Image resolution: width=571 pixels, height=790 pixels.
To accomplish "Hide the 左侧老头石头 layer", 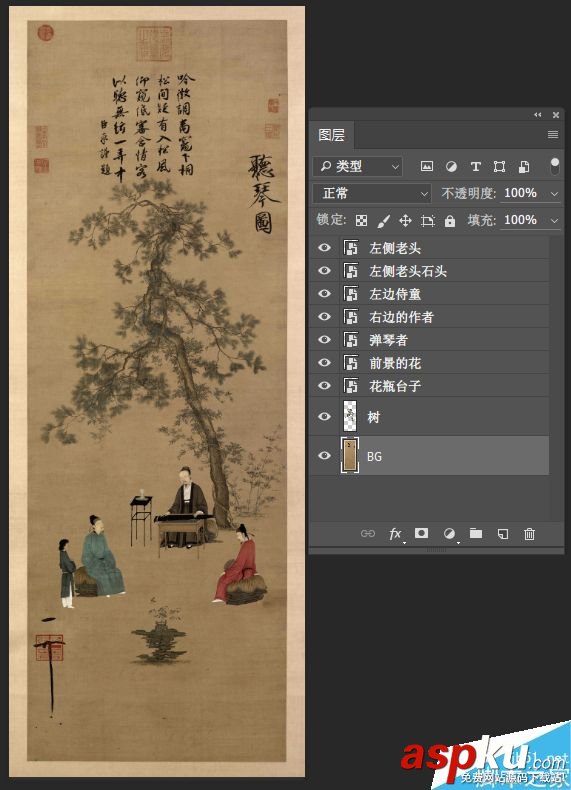I will 325,271.
